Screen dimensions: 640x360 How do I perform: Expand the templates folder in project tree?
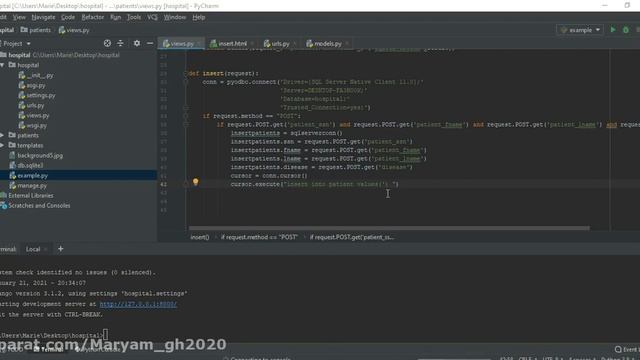(2, 145)
